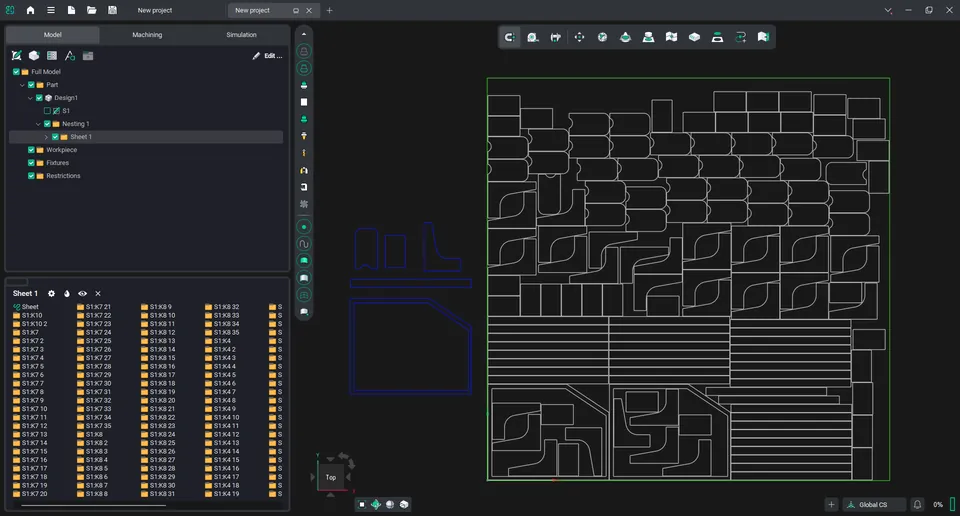Open the chevron dropdown in the title bar

[888, 10]
